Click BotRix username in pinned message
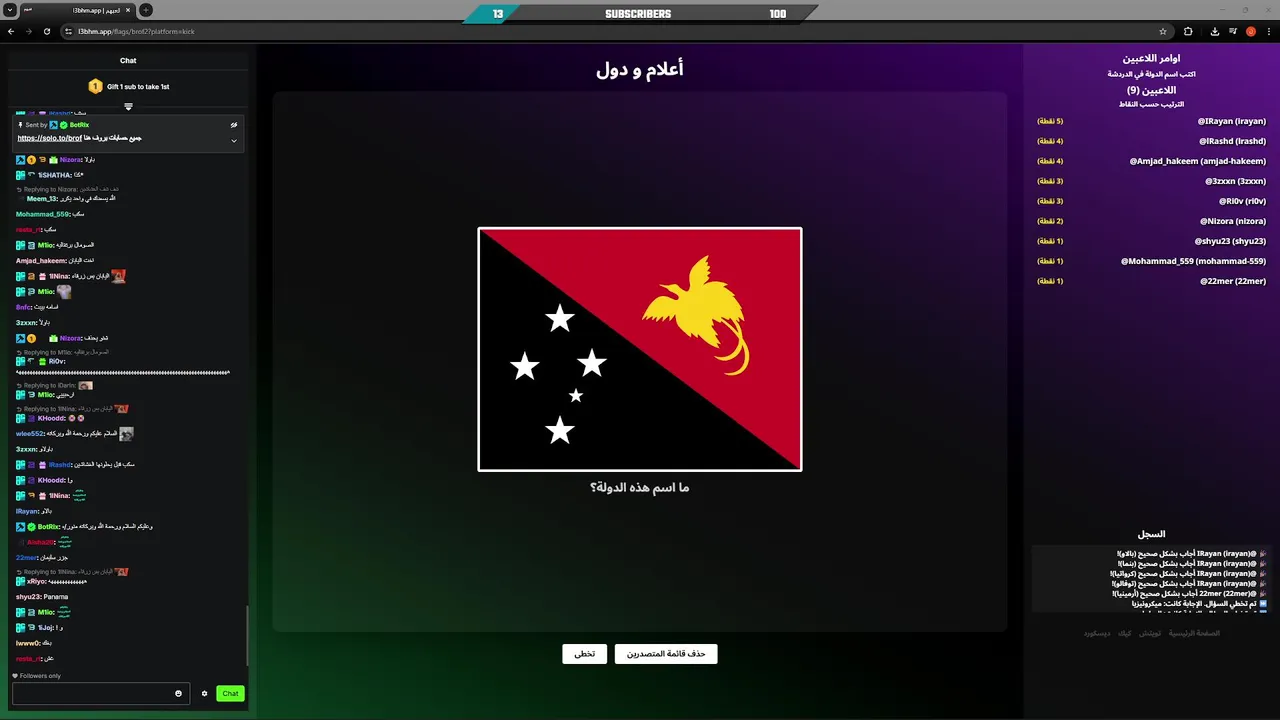 [x=79, y=125]
